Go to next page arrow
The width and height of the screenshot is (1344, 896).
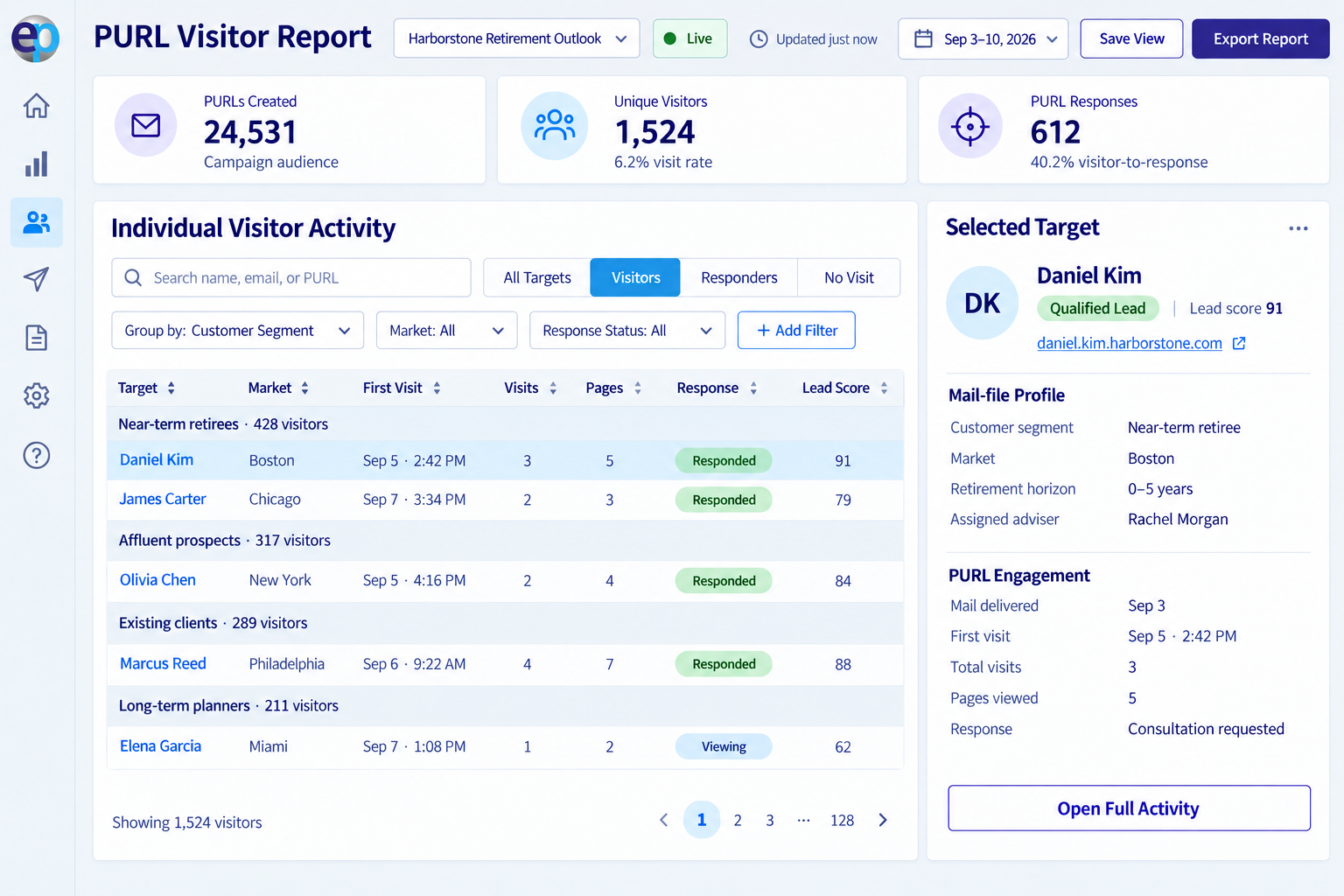coord(883,820)
